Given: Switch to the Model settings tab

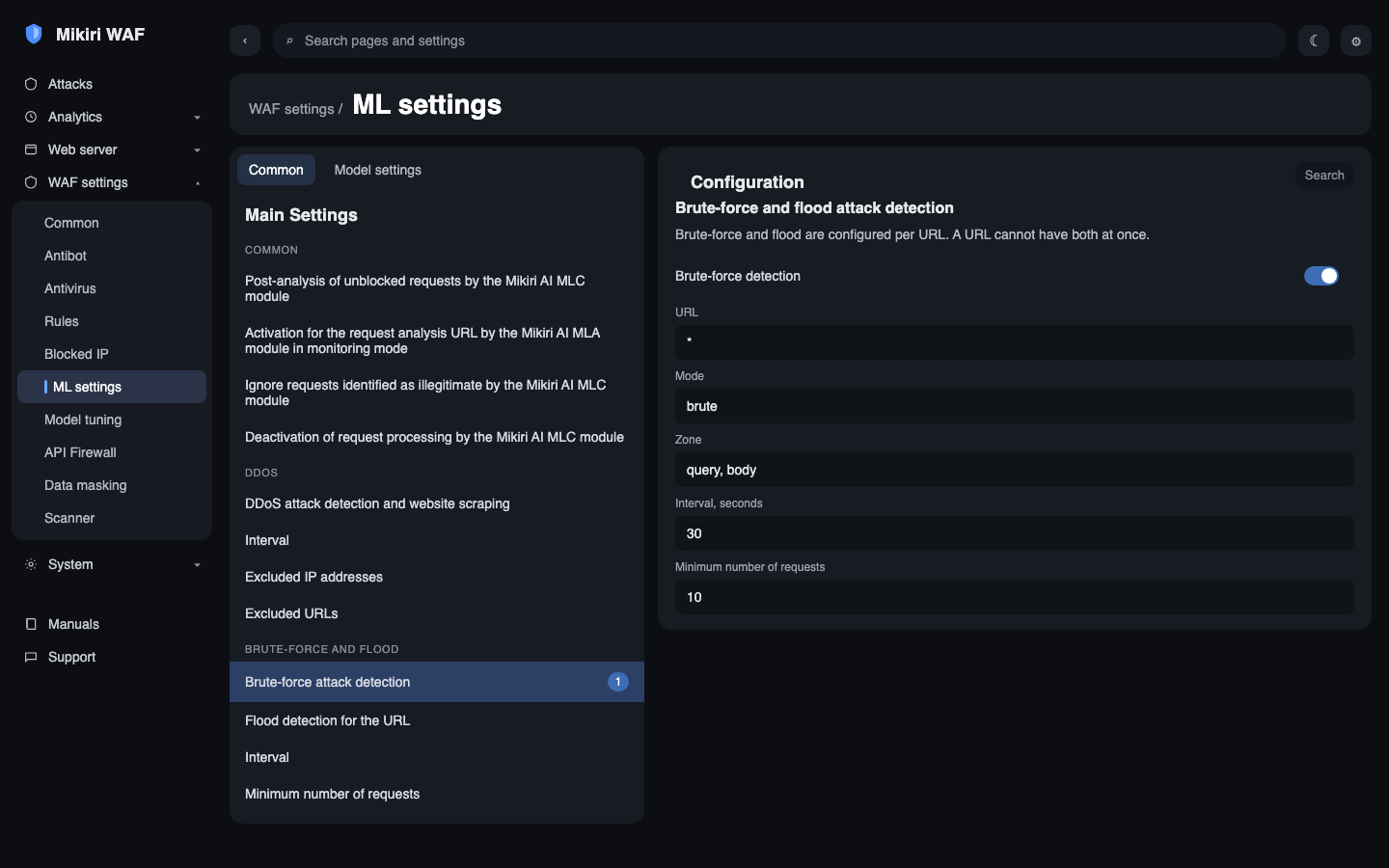Looking at the screenshot, I should pos(378,170).
